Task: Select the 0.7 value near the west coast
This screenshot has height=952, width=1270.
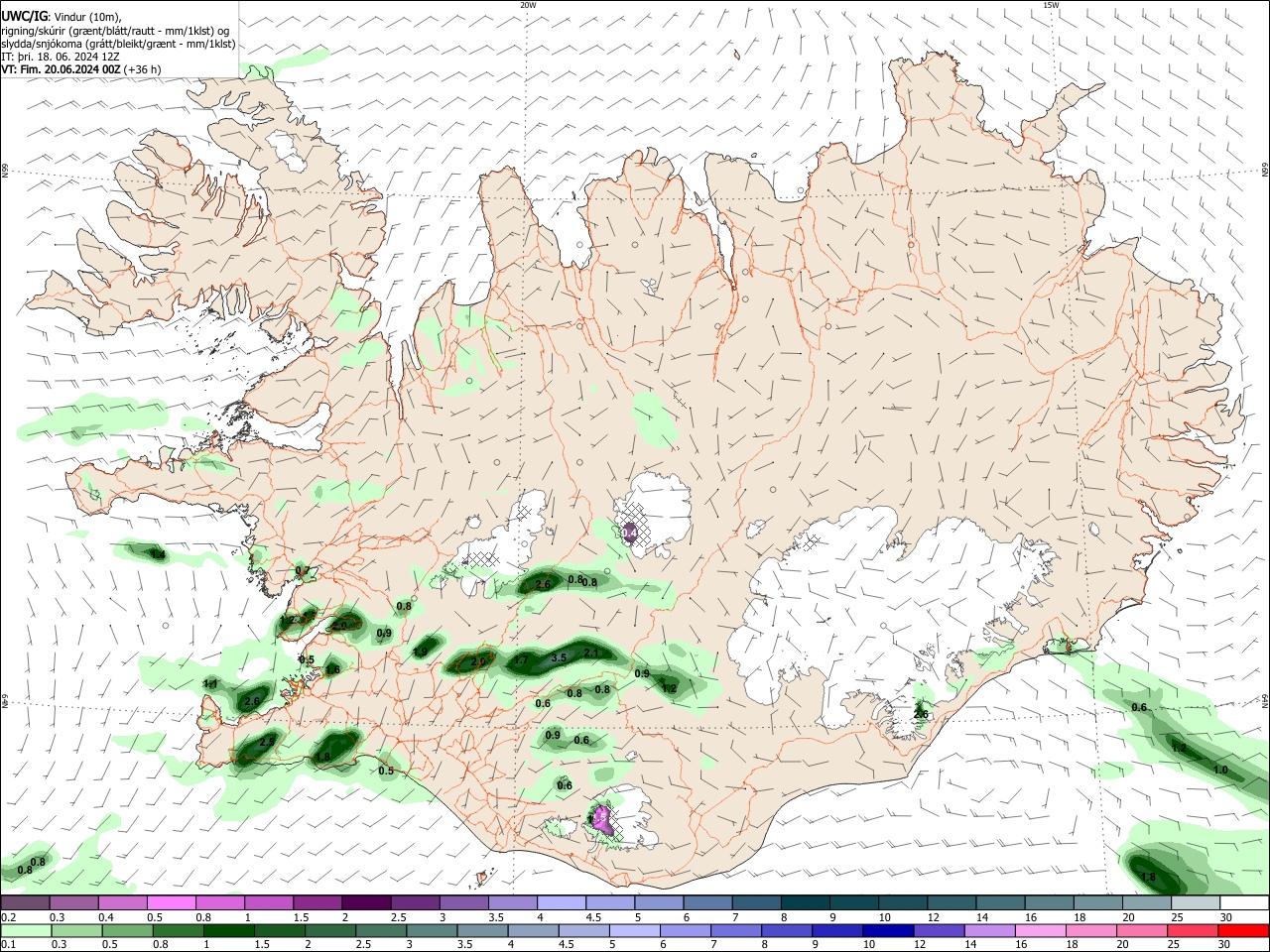Action: click(x=304, y=571)
